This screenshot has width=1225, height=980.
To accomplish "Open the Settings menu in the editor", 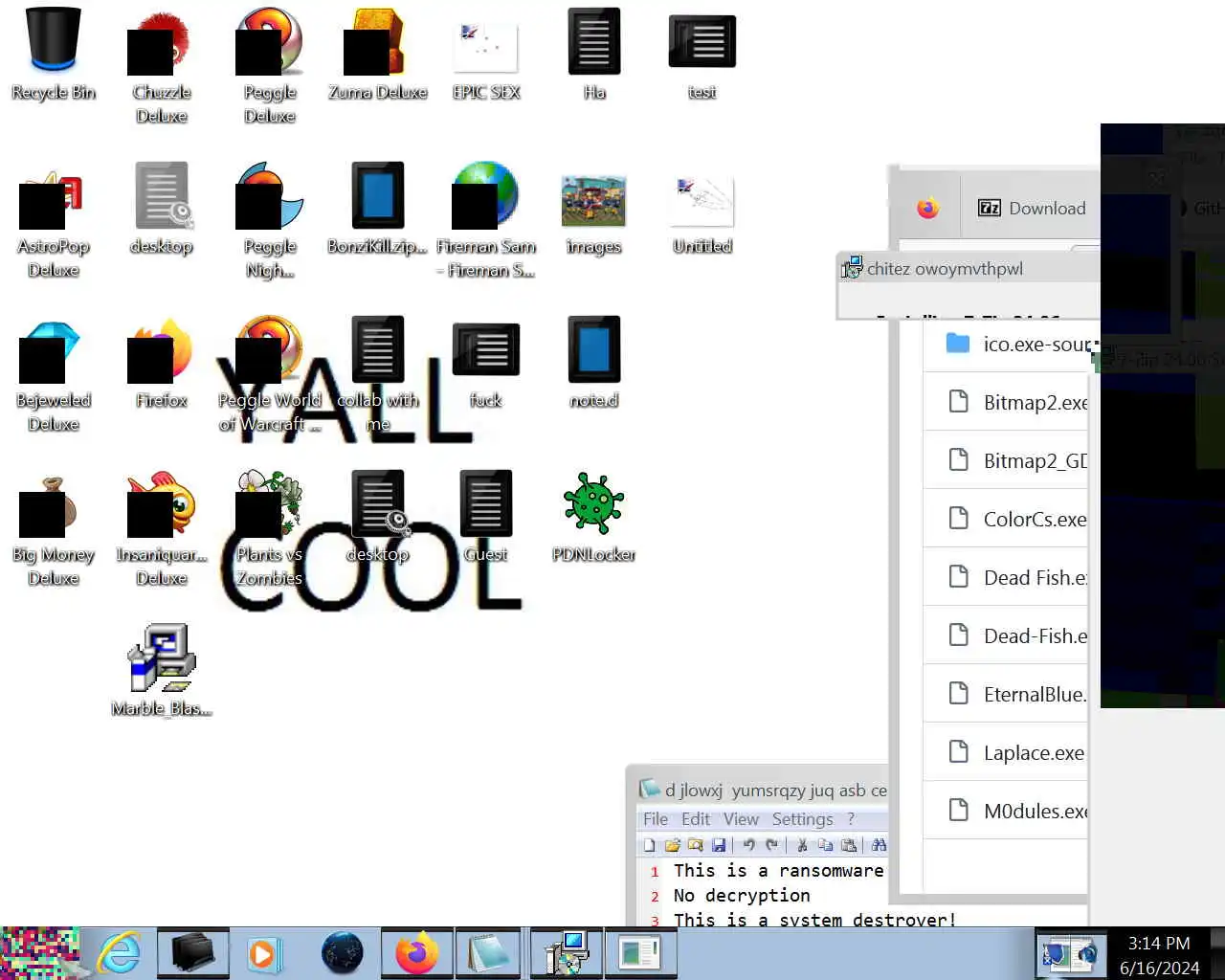I will pos(802,819).
